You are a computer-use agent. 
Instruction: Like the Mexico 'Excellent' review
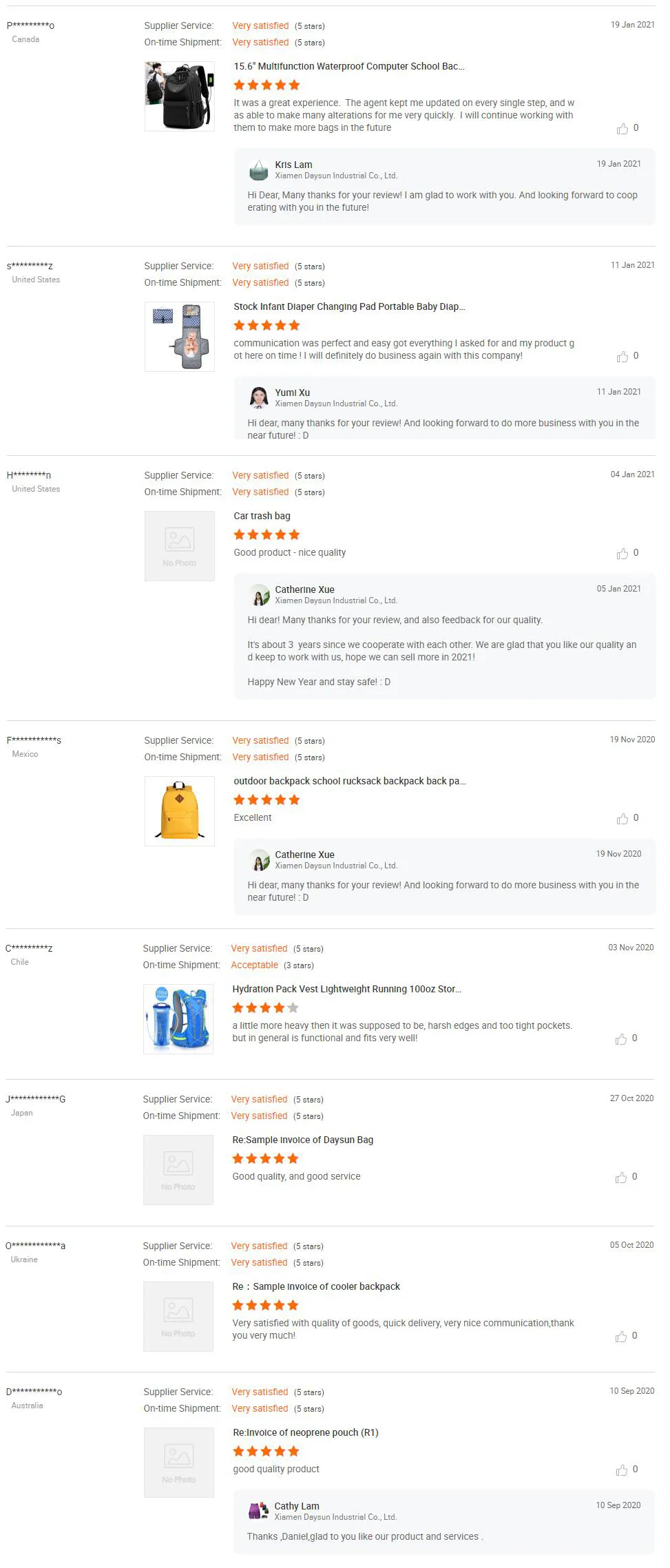[x=622, y=819]
